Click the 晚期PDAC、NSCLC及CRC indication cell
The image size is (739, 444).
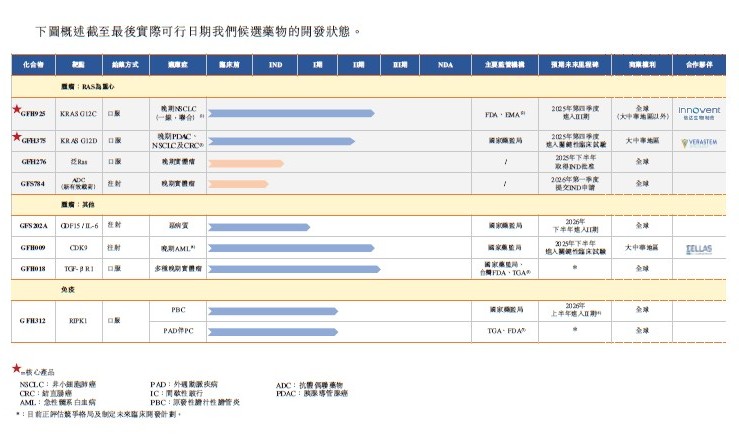[x=178, y=141]
